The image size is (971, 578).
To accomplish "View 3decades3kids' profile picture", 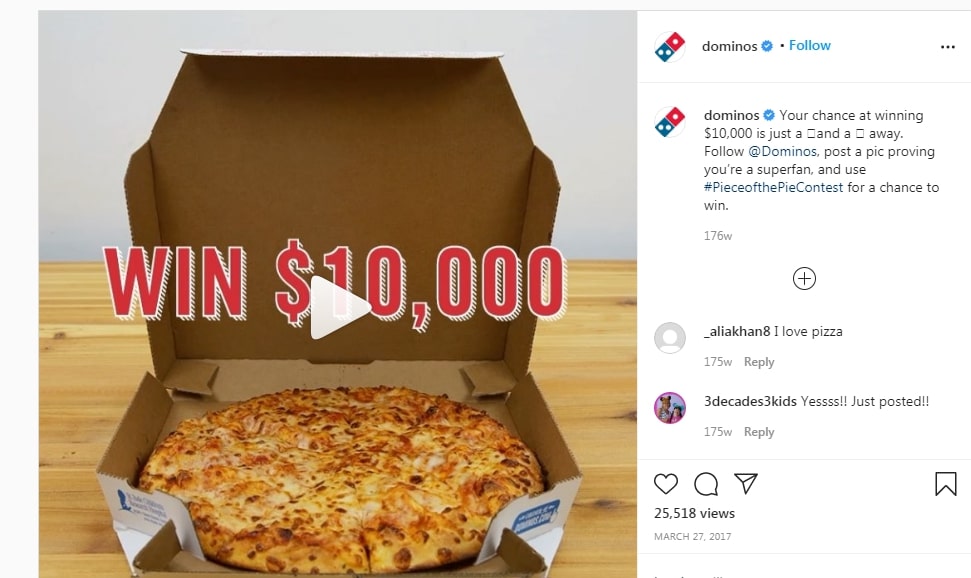I will [x=669, y=408].
